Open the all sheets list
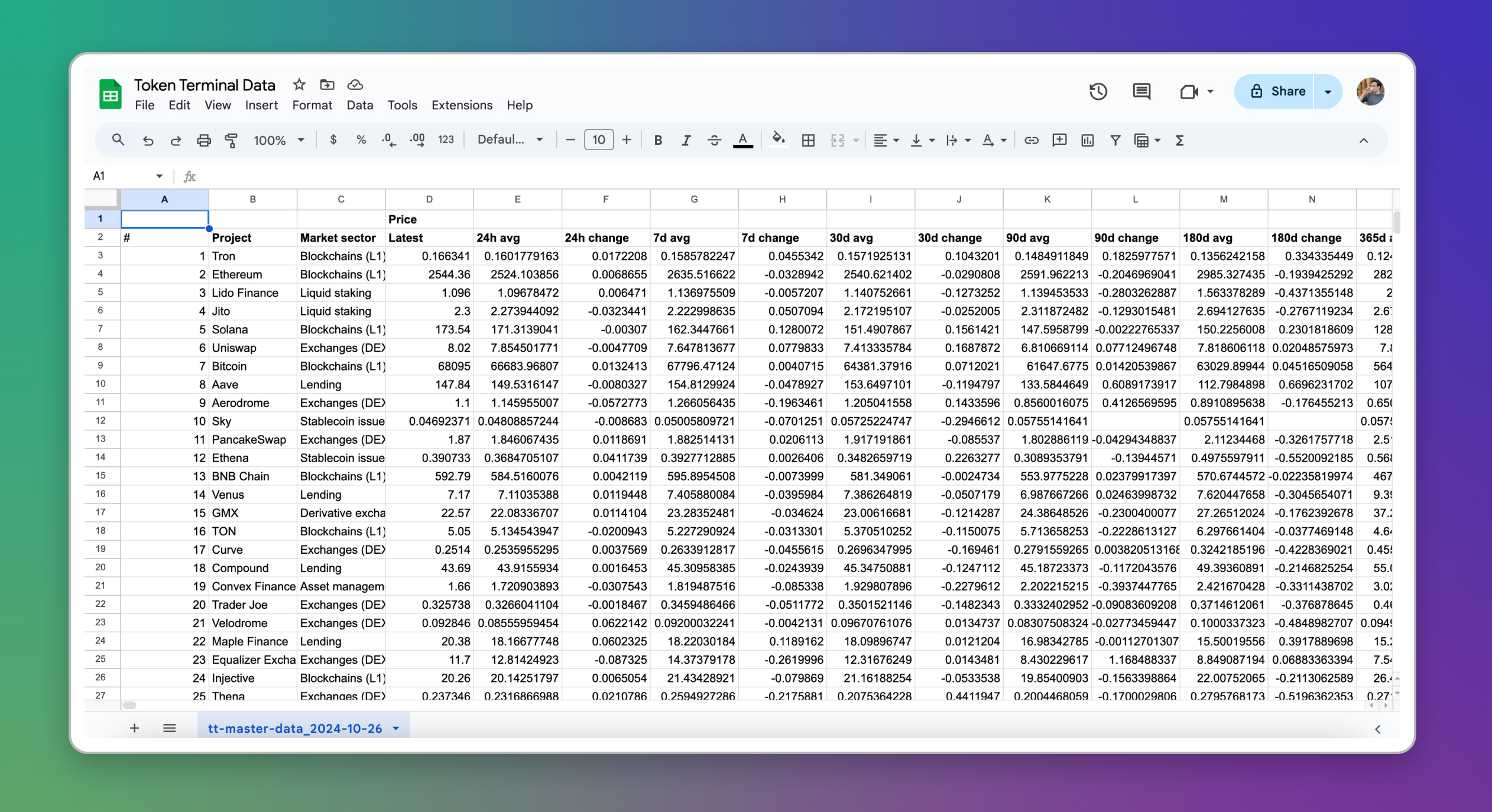The width and height of the screenshot is (1492, 812). coord(170,728)
